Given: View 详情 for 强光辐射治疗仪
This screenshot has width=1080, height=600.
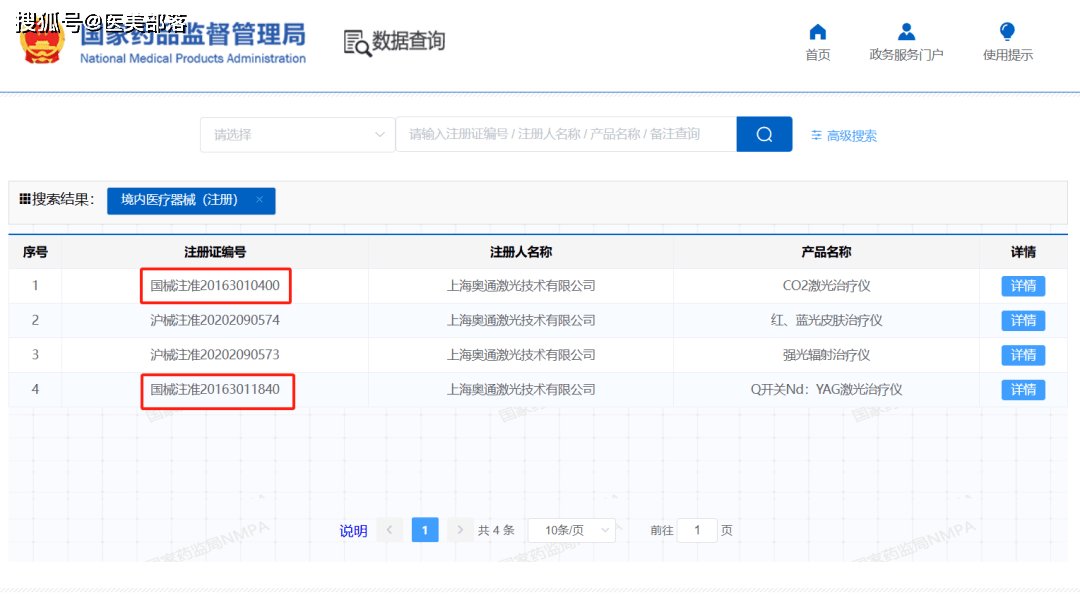Looking at the screenshot, I should 1022,355.
